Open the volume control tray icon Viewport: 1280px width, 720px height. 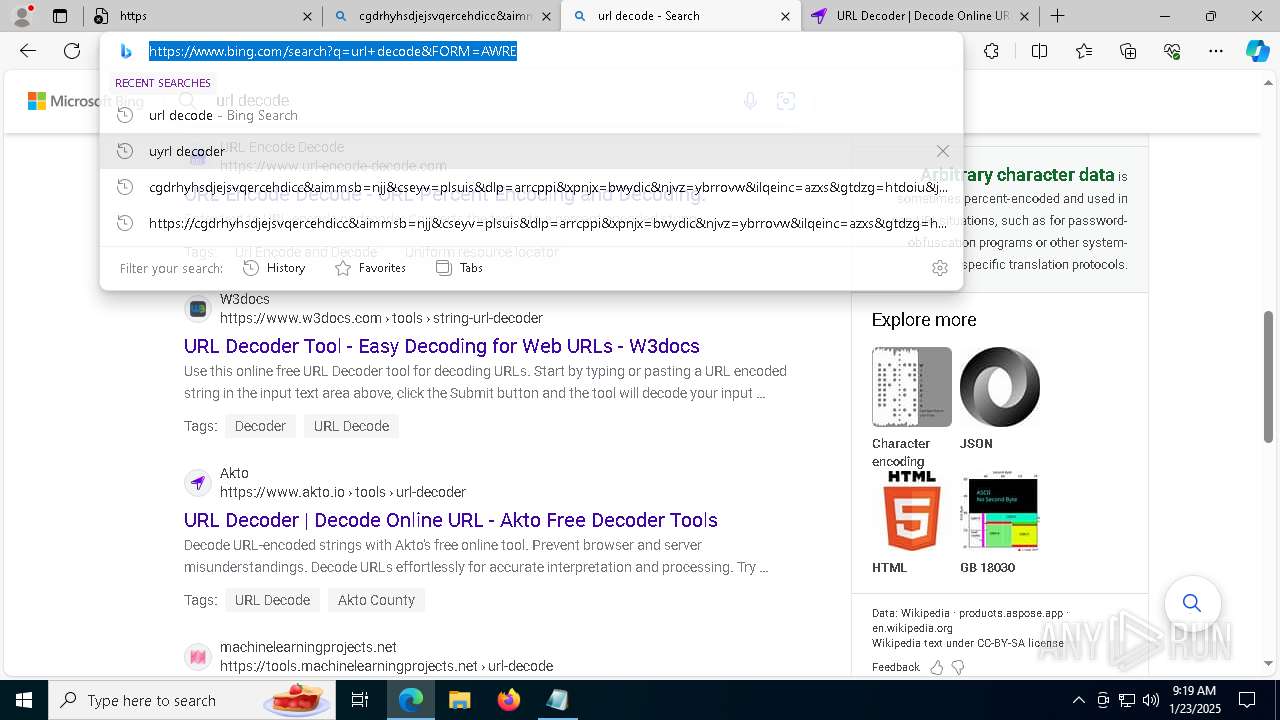point(1150,700)
